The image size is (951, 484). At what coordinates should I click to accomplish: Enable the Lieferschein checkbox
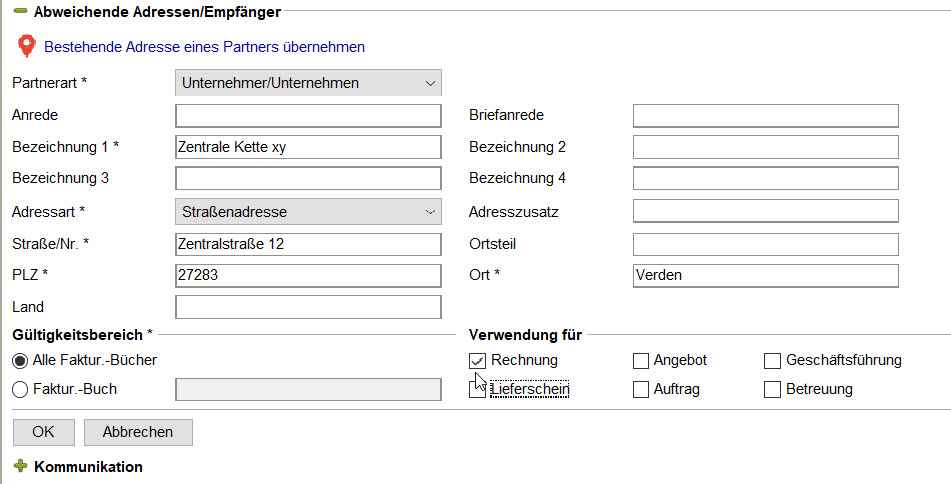coord(478,389)
